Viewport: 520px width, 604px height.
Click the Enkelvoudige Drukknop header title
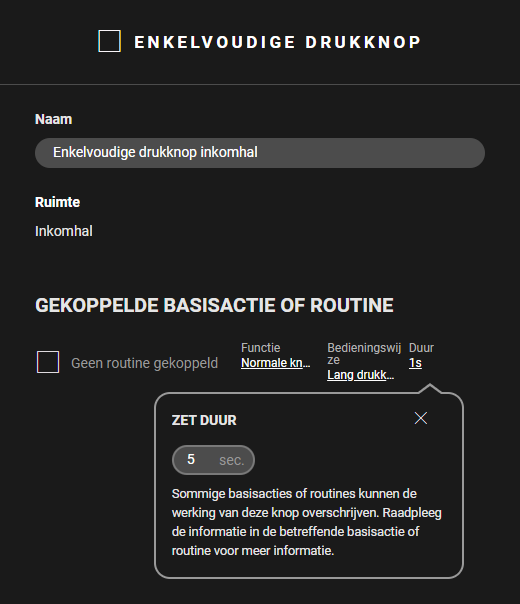pos(277,42)
